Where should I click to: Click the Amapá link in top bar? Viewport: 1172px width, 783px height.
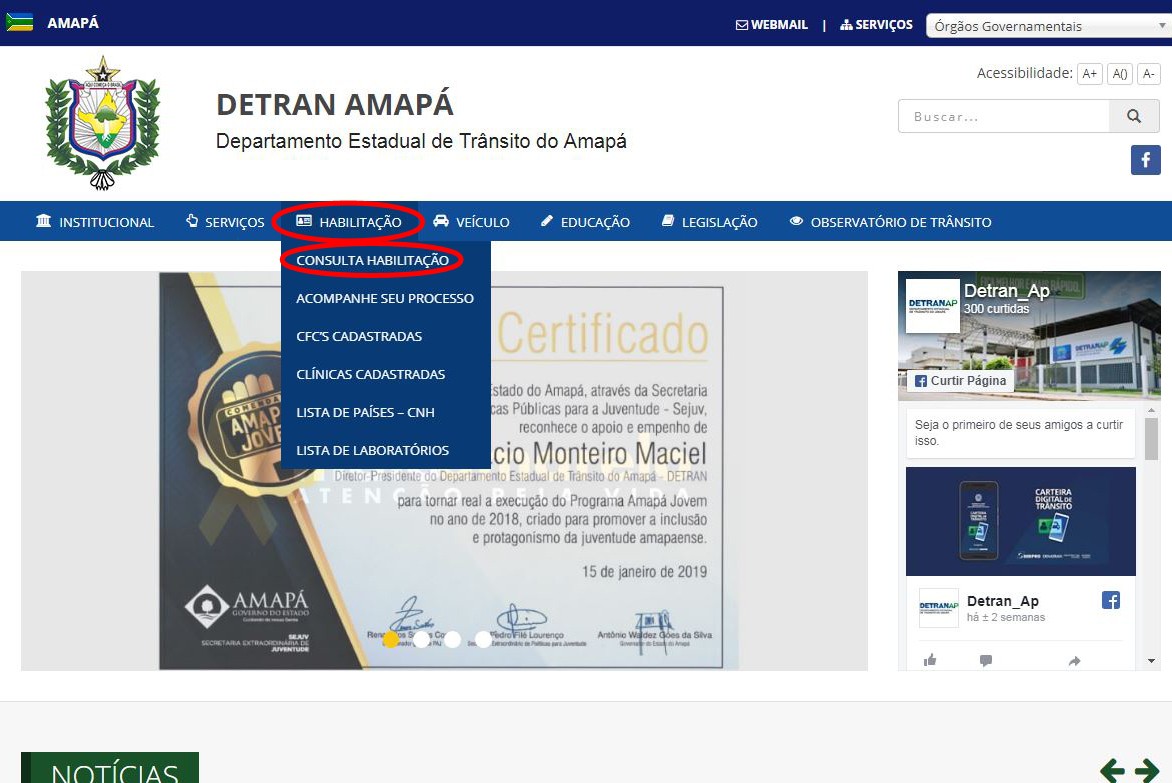coord(73,23)
